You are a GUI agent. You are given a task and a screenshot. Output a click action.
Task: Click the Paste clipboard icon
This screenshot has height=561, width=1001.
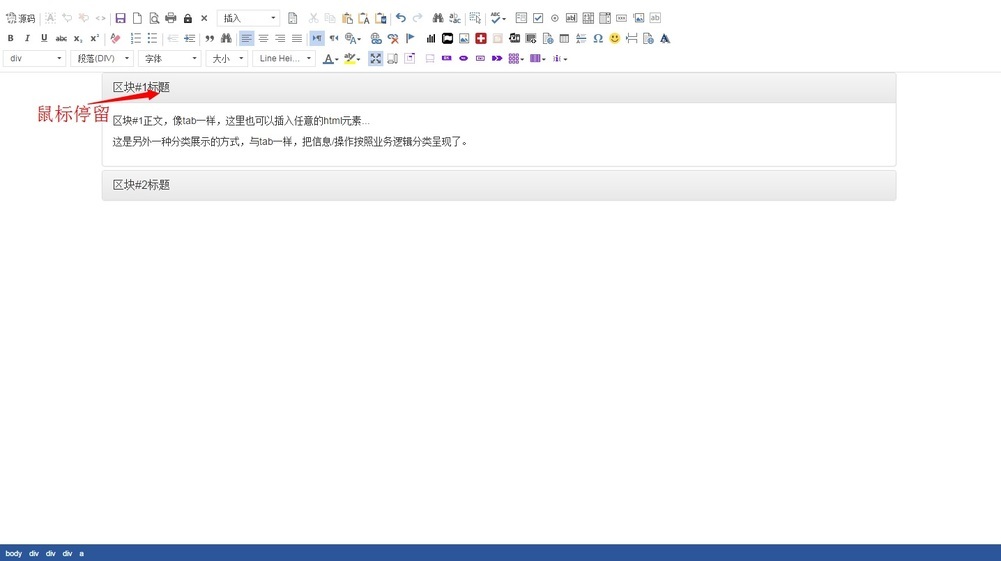(x=347, y=19)
